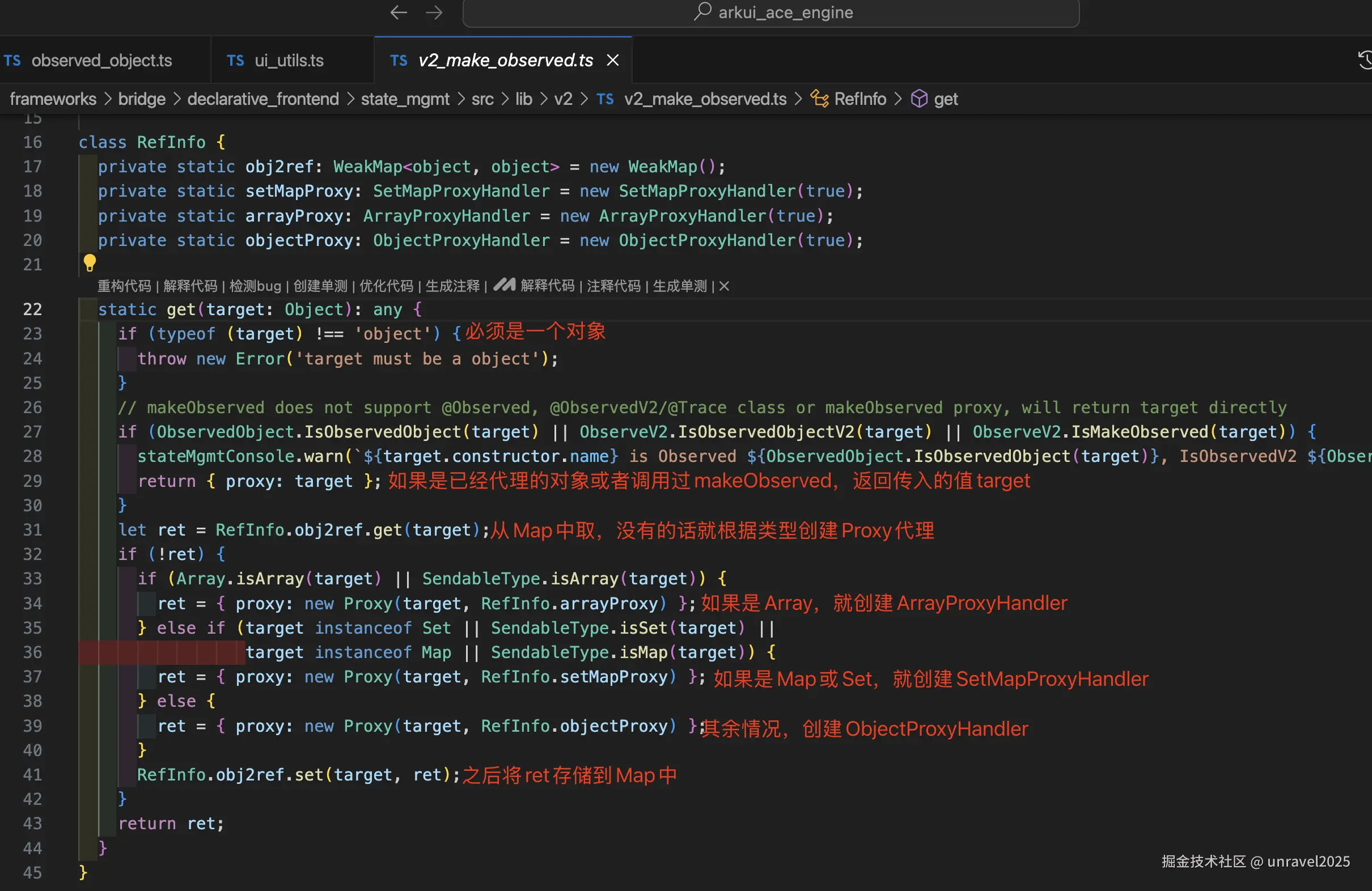This screenshot has width=1372, height=891.
Task: Click the arkui_ace_engine search box
Action: tap(770, 12)
